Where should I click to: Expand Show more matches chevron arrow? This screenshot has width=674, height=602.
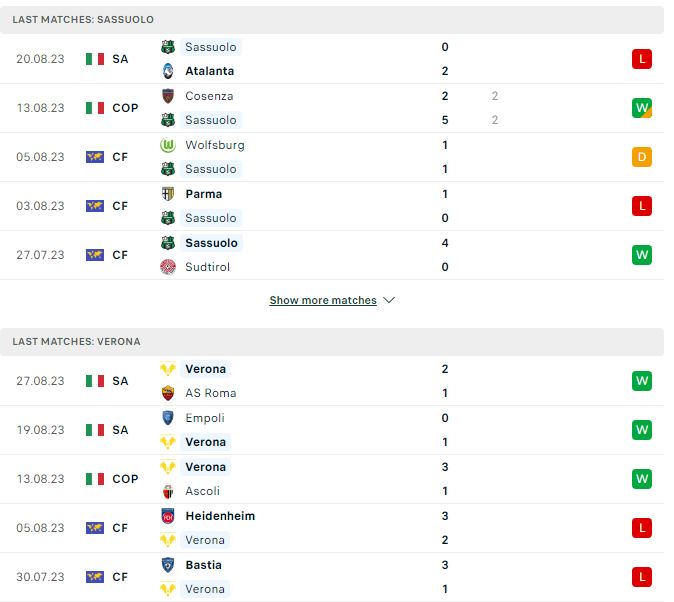[389, 300]
